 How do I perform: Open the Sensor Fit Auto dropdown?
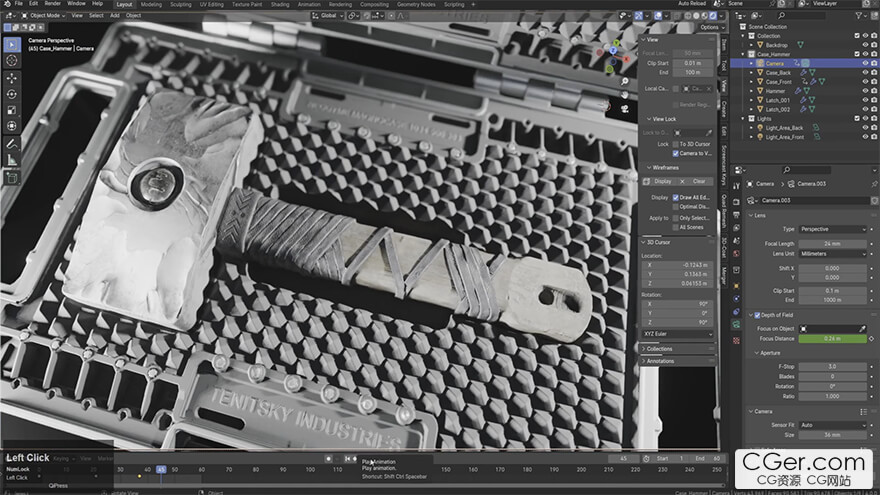833,425
